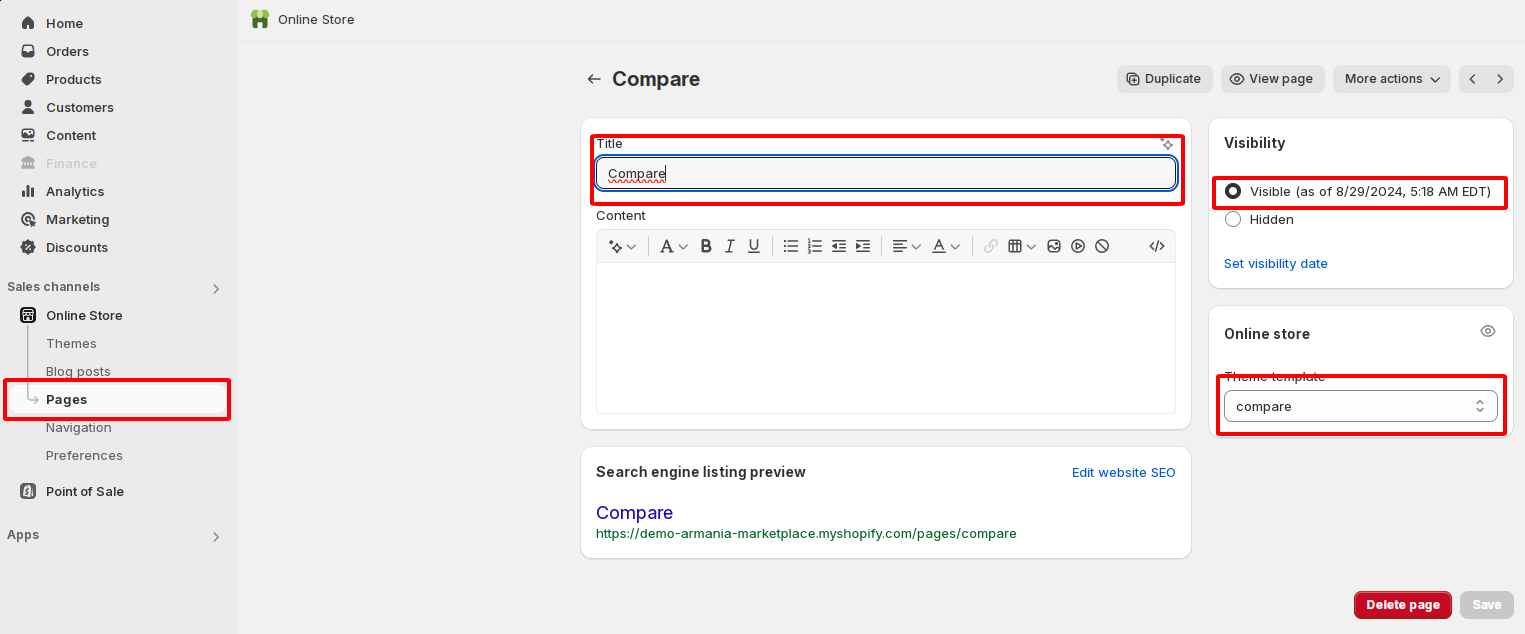Go to Products in the sidebar

[x=73, y=79]
